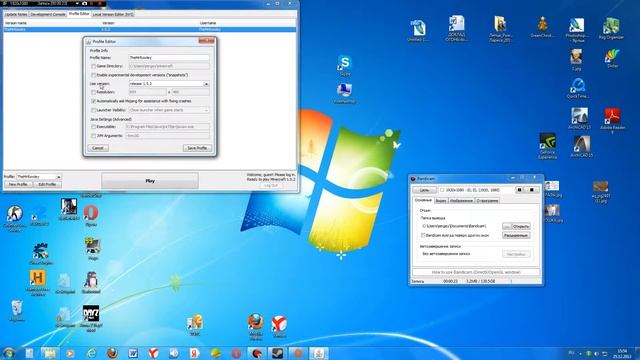Click the Edit Profile button

pos(47,184)
